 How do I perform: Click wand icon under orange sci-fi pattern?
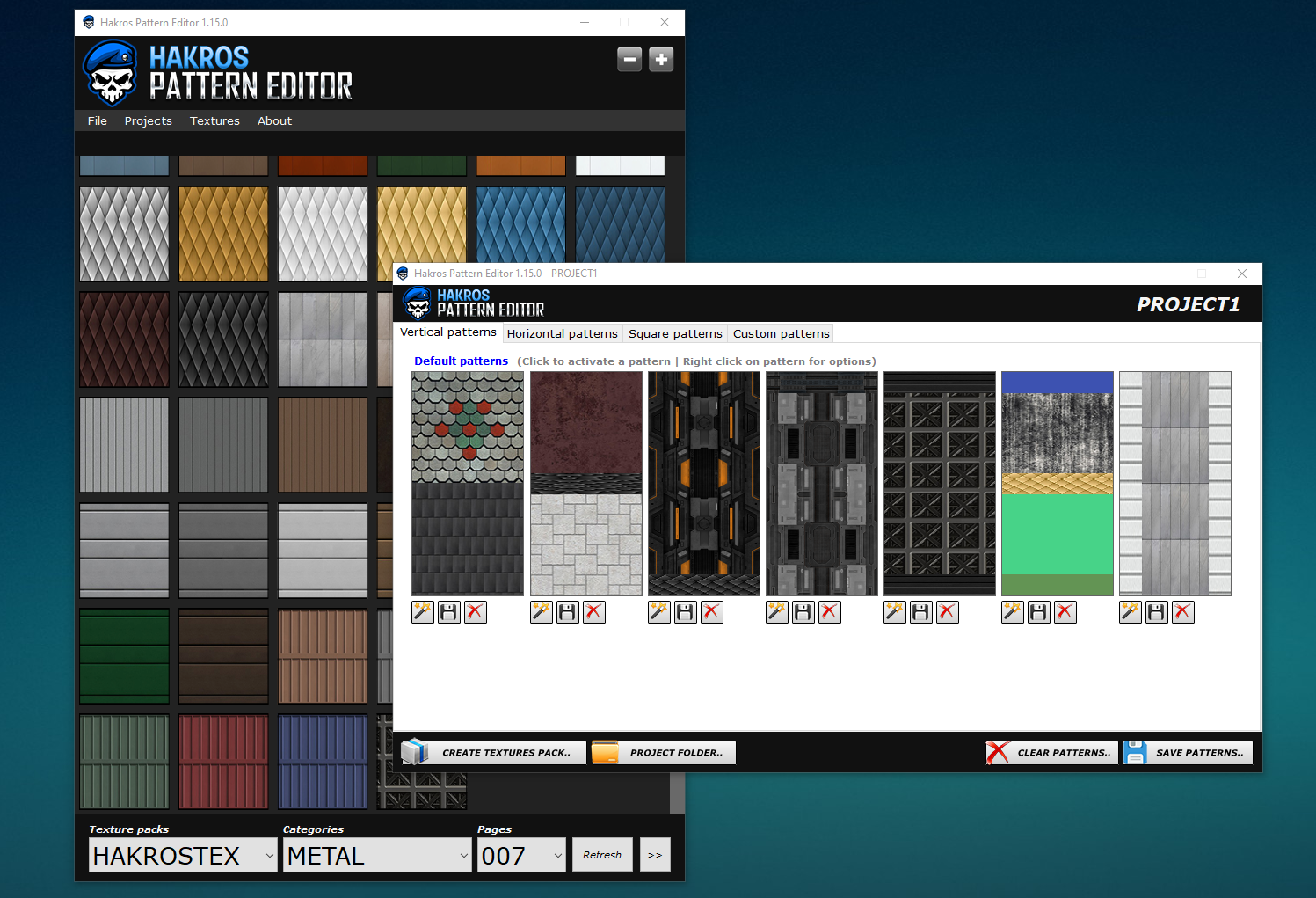(x=659, y=612)
